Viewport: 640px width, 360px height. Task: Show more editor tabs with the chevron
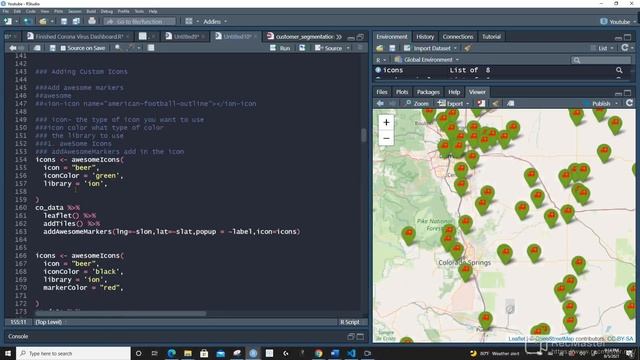(339, 37)
